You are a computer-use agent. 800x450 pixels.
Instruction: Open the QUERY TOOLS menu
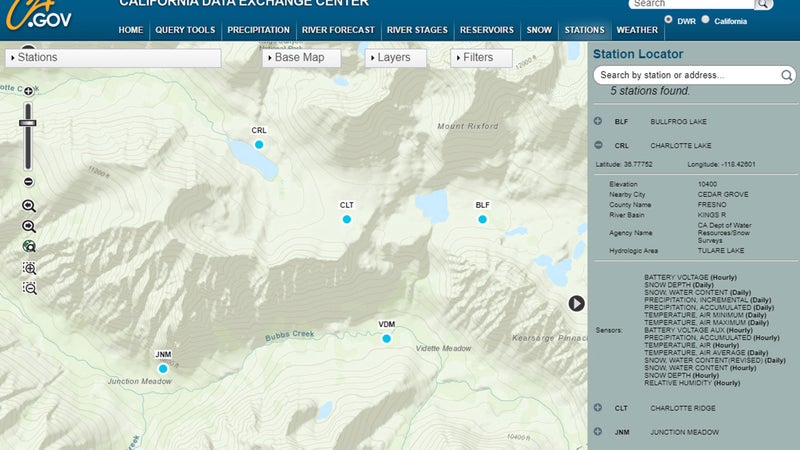(x=185, y=30)
